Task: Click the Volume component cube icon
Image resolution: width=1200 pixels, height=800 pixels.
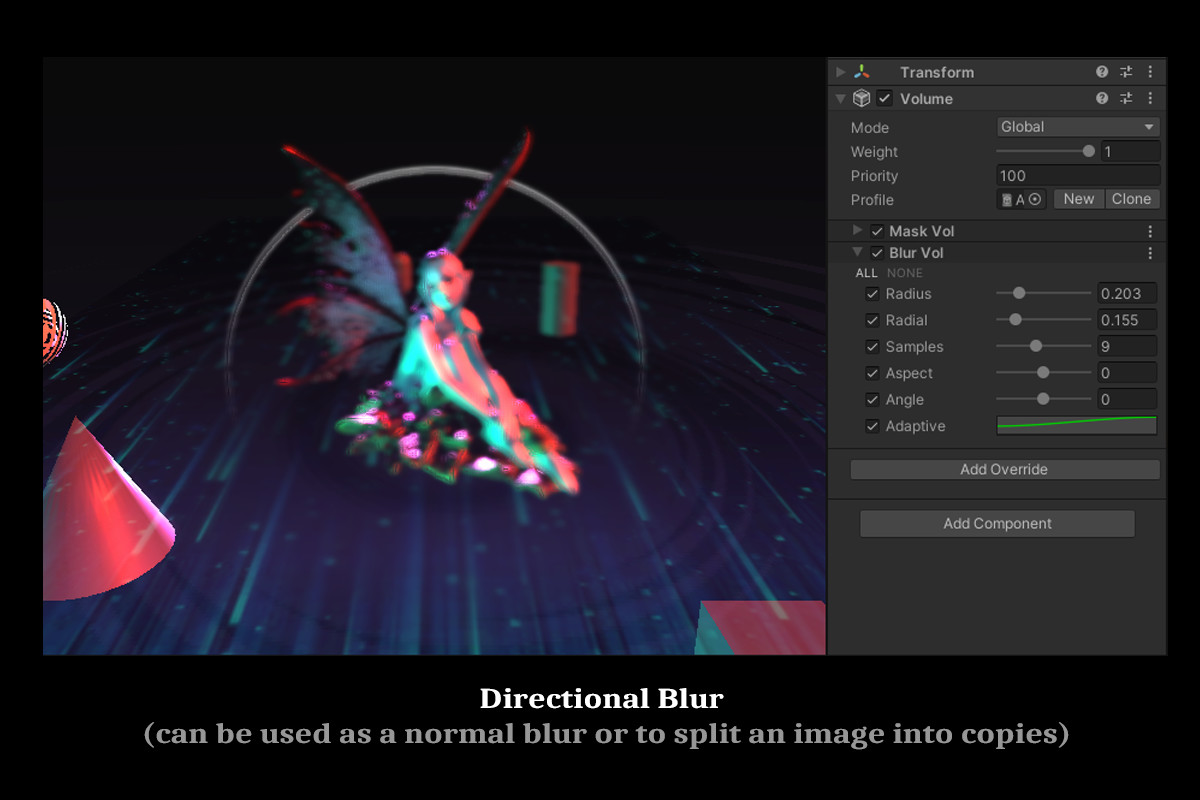Action: [x=861, y=98]
